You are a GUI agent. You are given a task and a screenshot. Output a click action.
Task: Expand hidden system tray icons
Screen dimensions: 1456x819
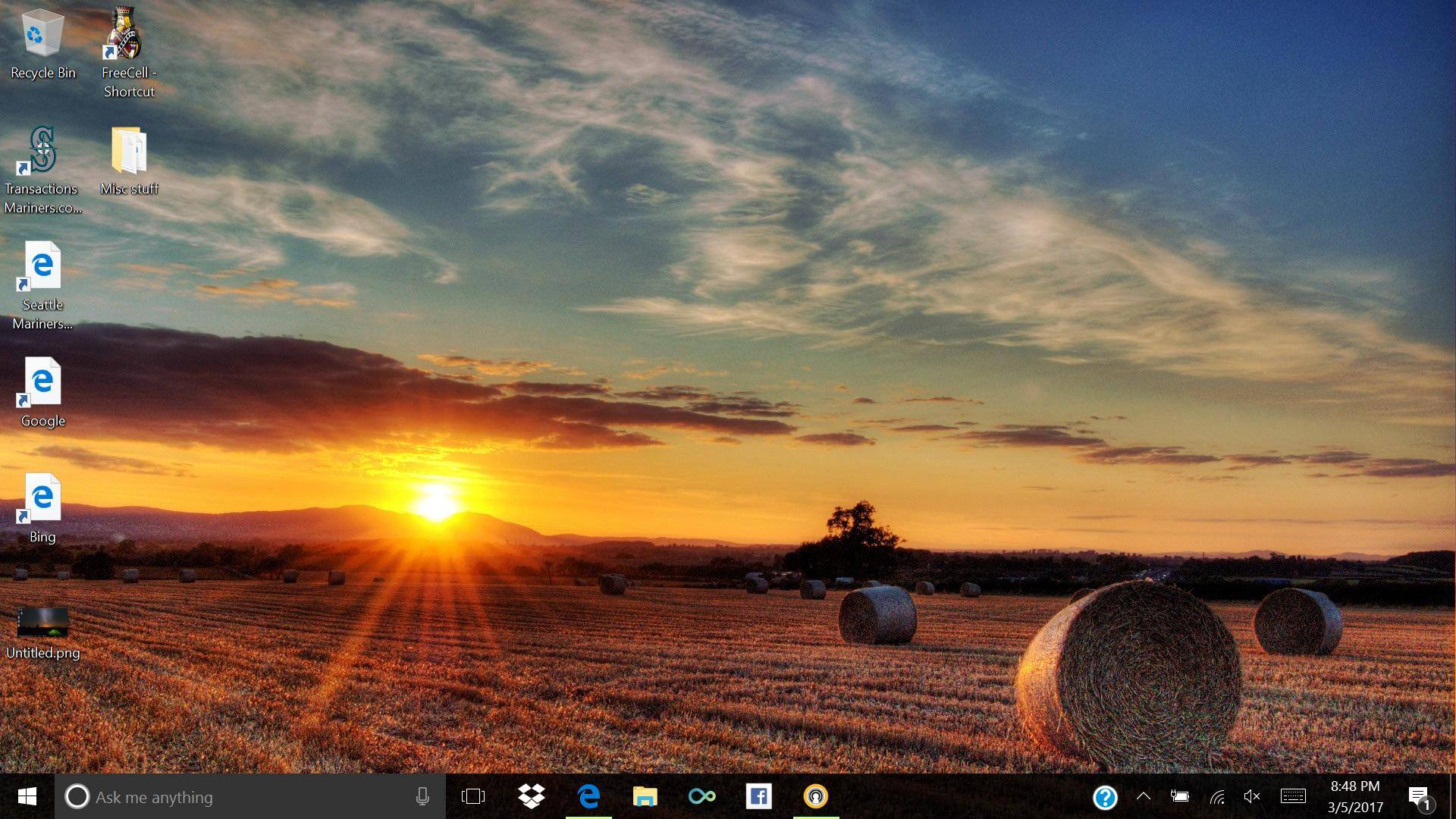coord(1144,796)
